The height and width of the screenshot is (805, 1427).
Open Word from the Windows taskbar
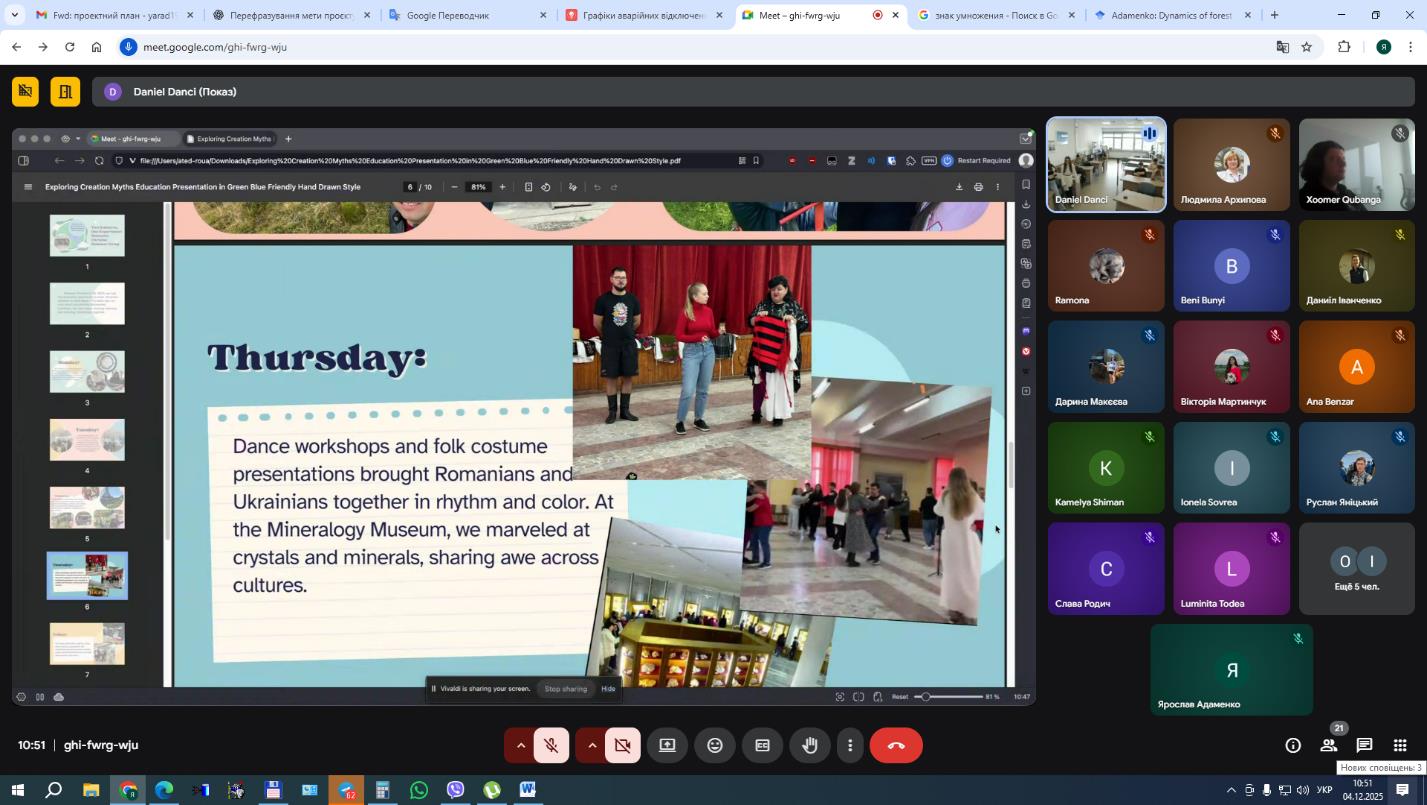[528, 790]
